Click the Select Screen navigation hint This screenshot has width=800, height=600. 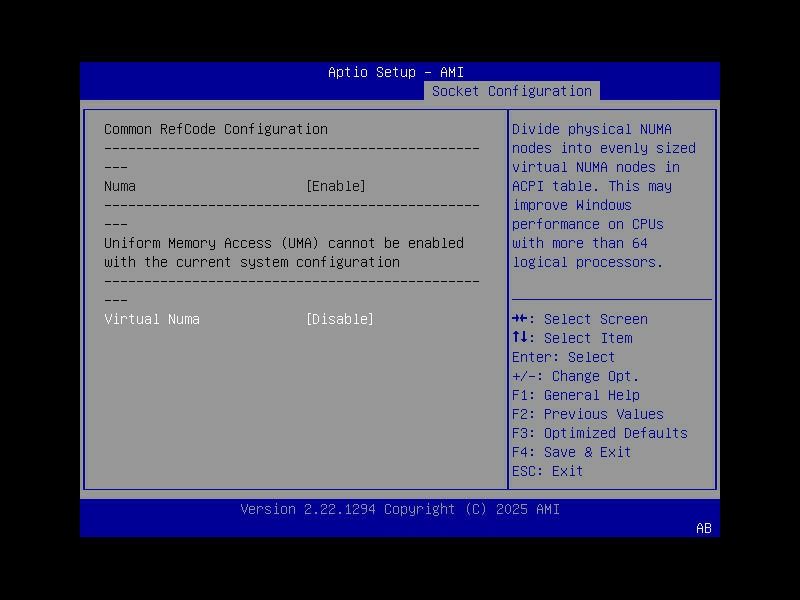(582, 318)
